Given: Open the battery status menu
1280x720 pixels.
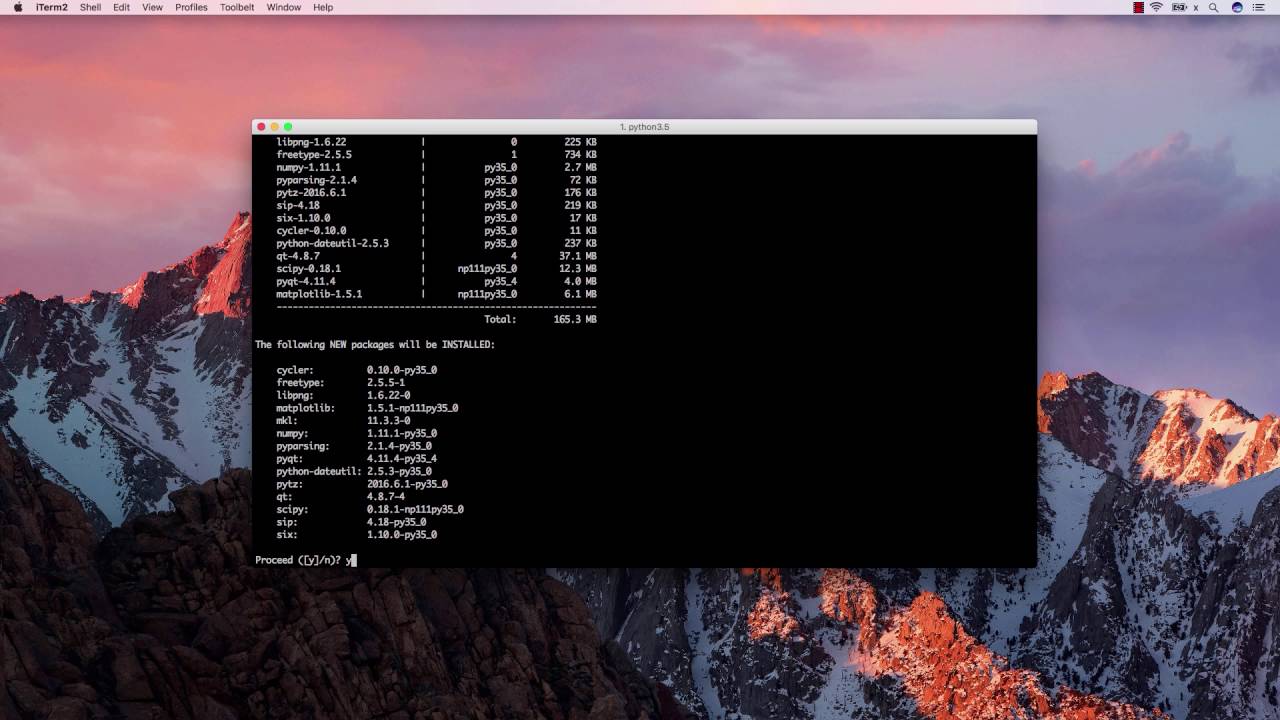Looking at the screenshot, I should pos(1179,7).
